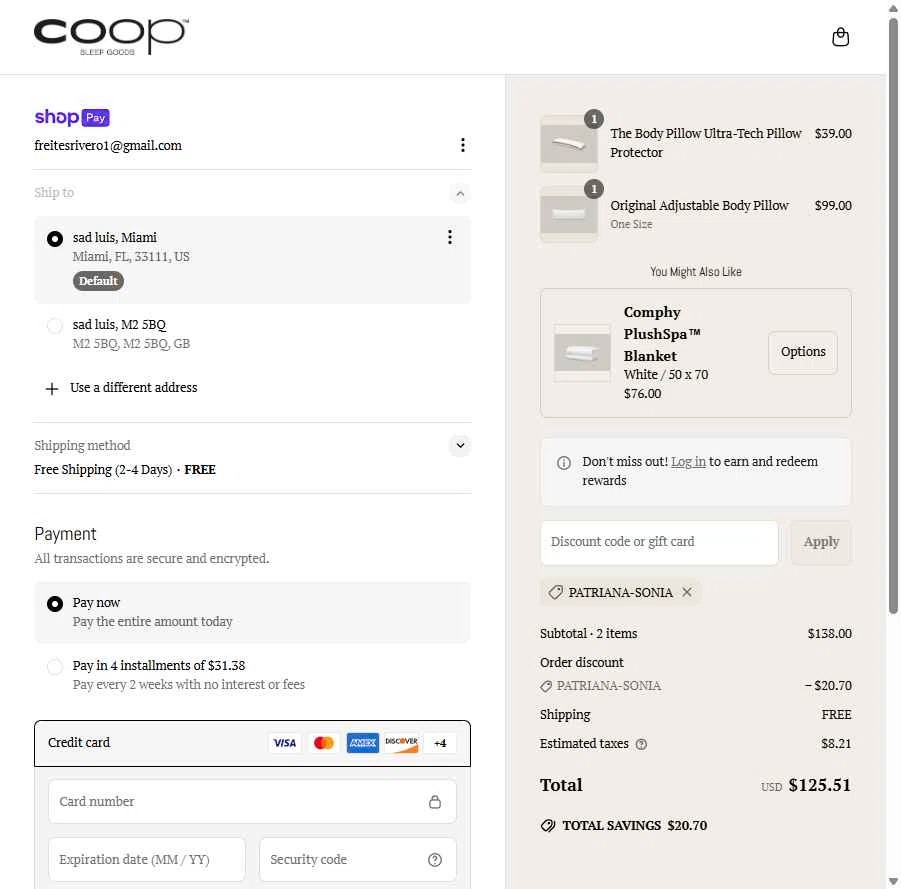Select the Miami FL shipping address
Image resolution: width=901 pixels, height=889 pixels.
coord(55,239)
